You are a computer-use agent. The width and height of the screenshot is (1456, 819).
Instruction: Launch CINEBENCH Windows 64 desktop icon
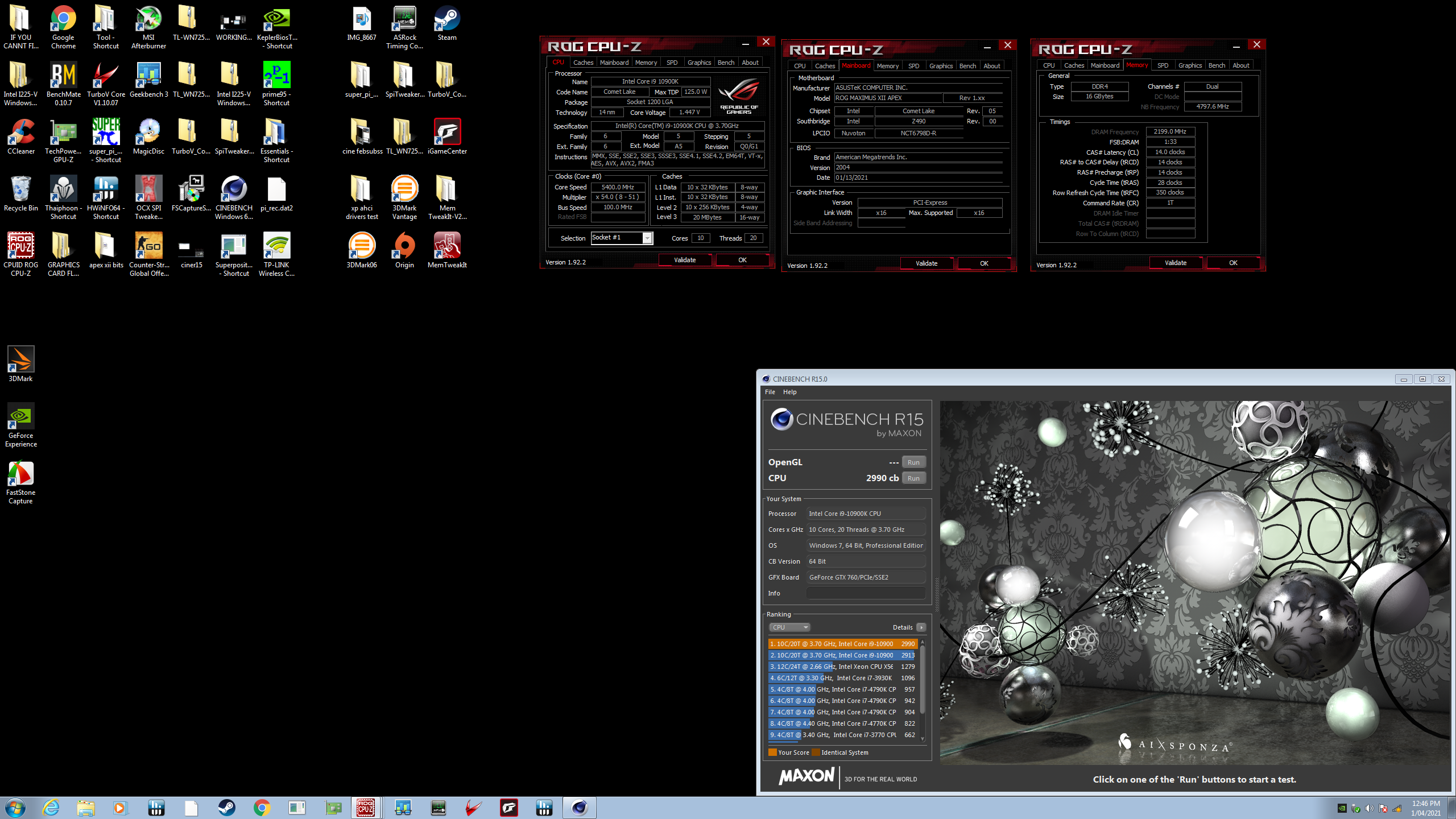(x=234, y=197)
